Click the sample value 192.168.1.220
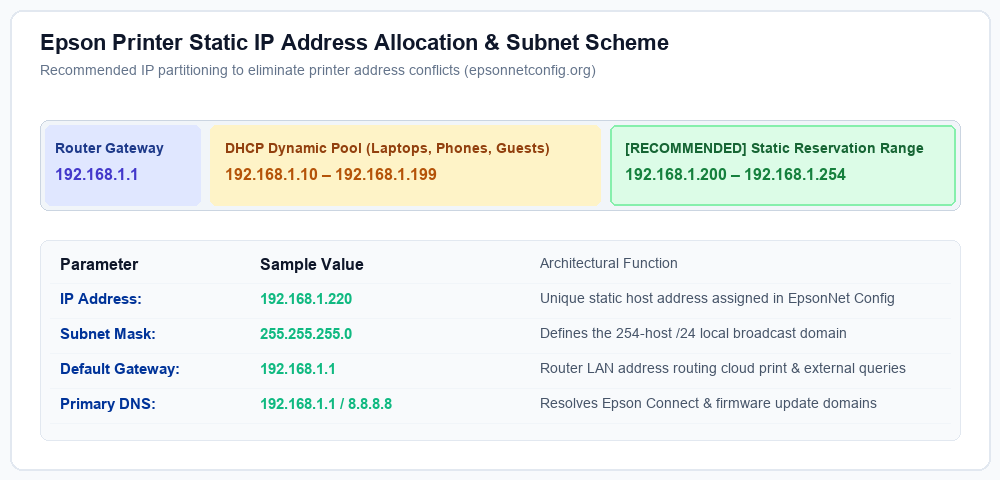The width and height of the screenshot is (1000, 480). click(x=306, y=298)
